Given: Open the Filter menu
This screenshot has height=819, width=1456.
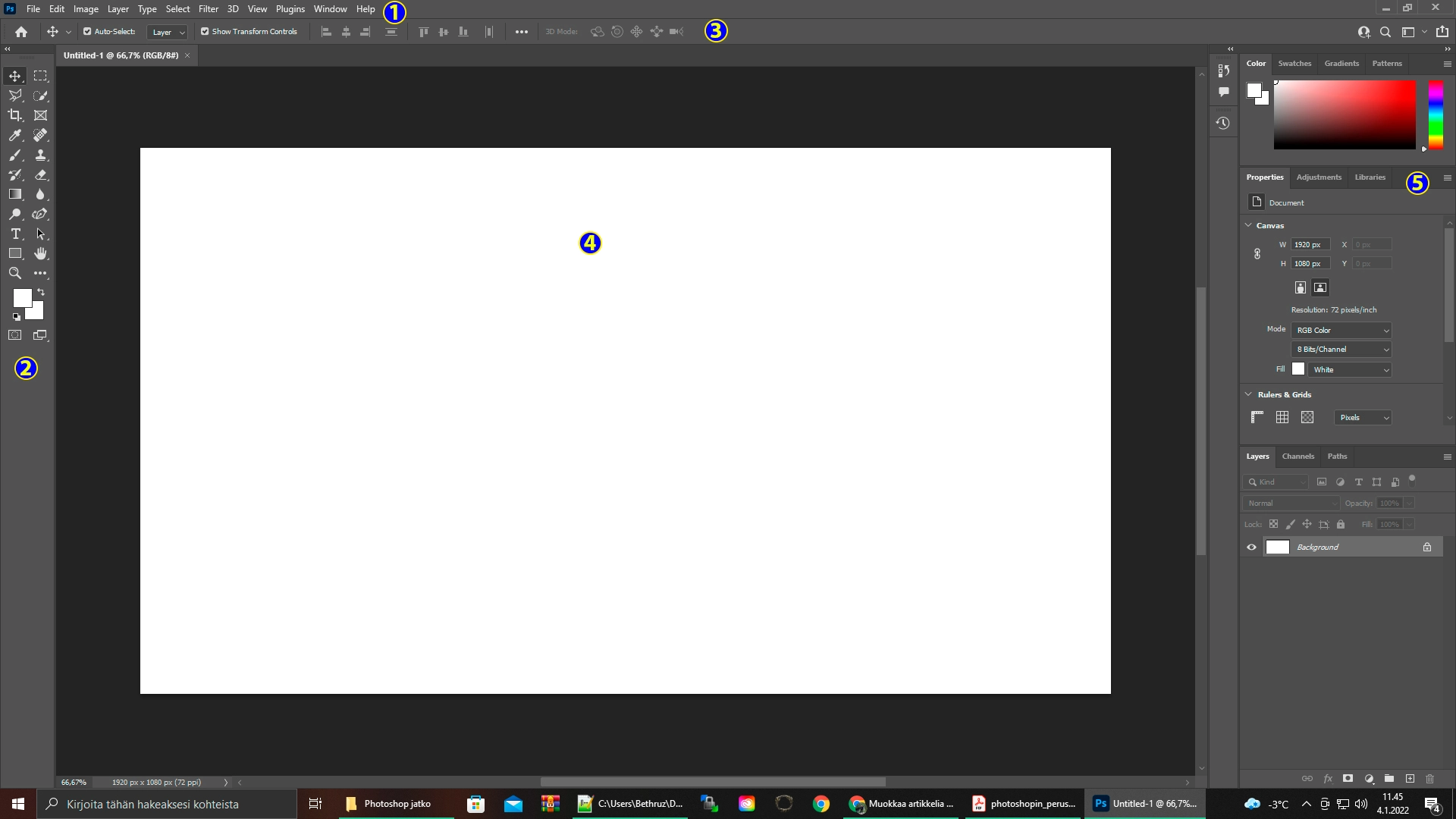Looking at the screenshot, I should pos(208,8).
